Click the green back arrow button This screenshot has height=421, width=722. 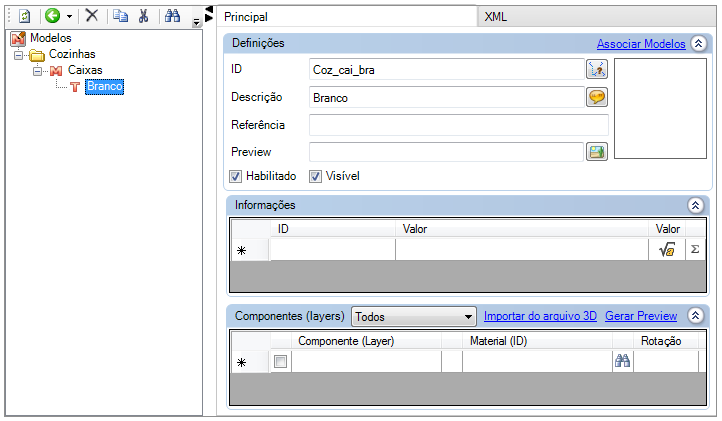click(52, 16)
